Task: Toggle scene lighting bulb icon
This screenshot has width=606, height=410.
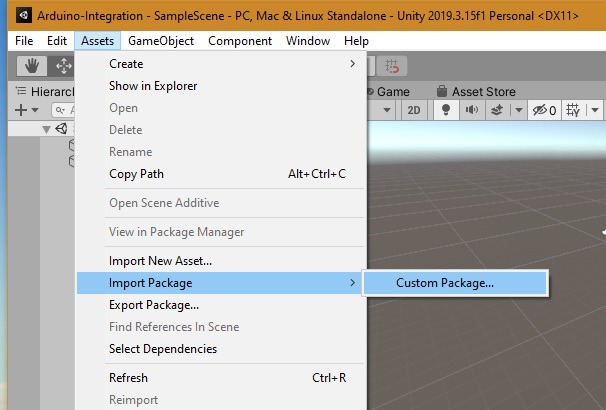Action: (446, 110)
